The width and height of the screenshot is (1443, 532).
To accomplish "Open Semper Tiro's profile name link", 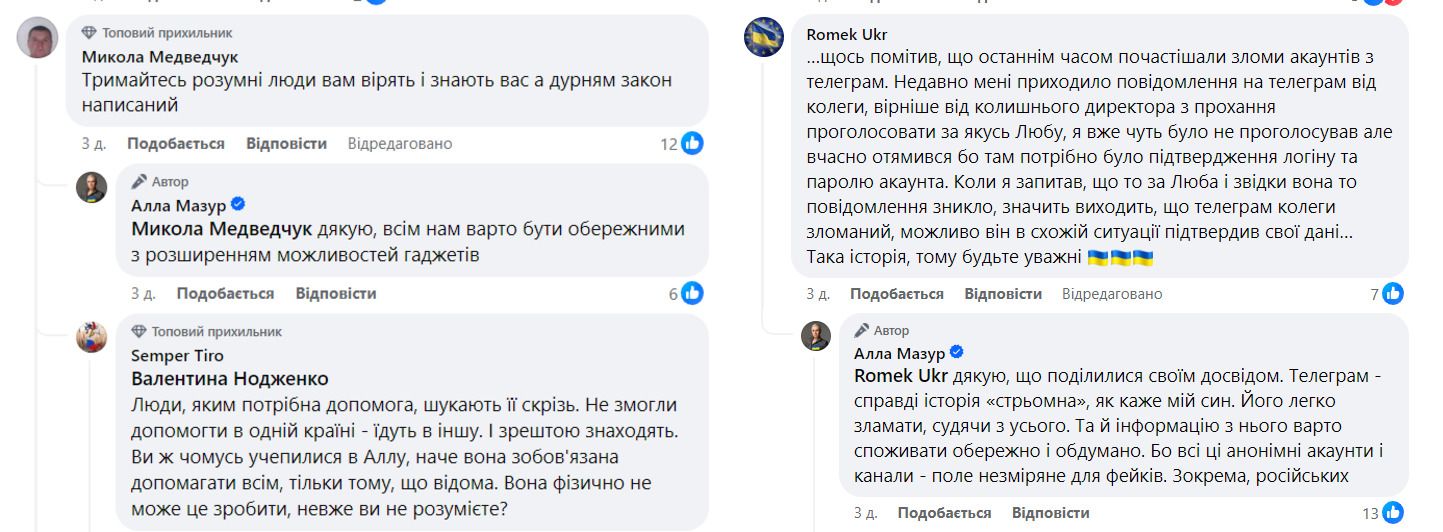I will coord(178,355).
